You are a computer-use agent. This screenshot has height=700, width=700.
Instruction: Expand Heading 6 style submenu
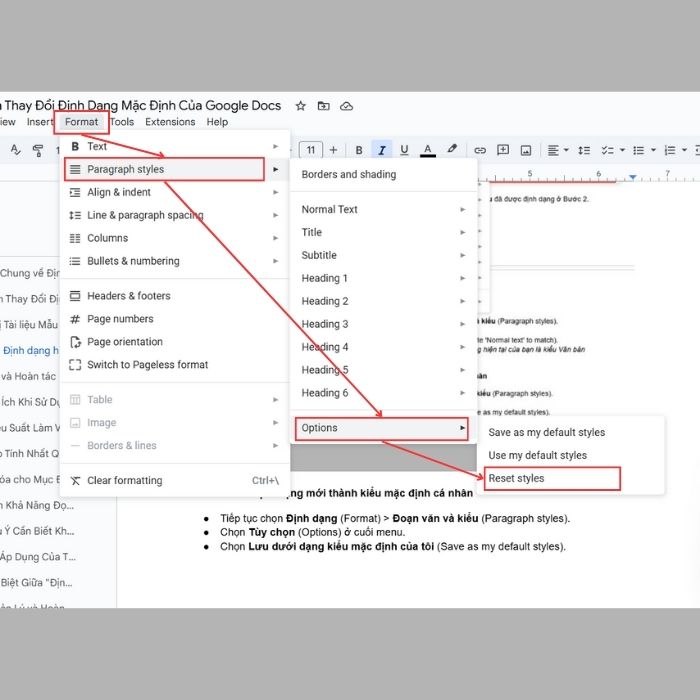(383, 393)
